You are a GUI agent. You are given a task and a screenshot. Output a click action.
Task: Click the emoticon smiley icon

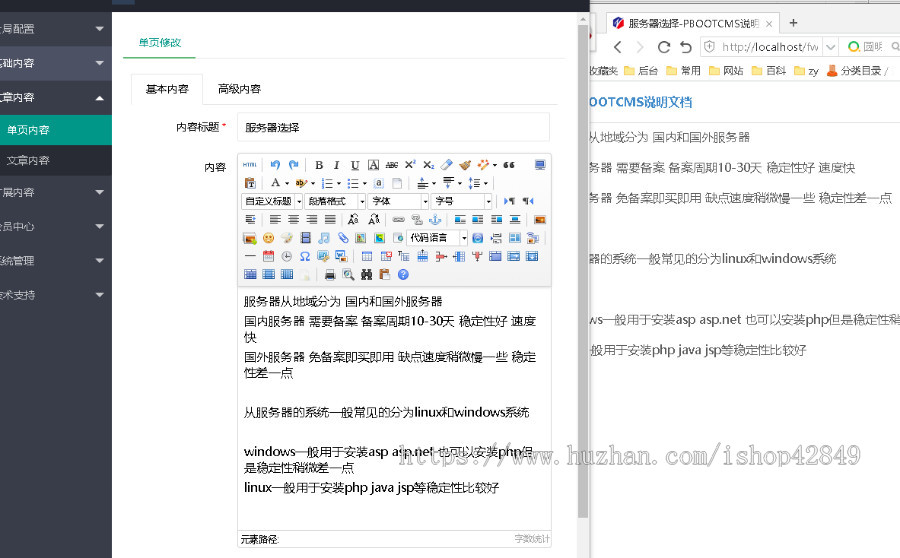pyautogui.click(x=268, y=238)
